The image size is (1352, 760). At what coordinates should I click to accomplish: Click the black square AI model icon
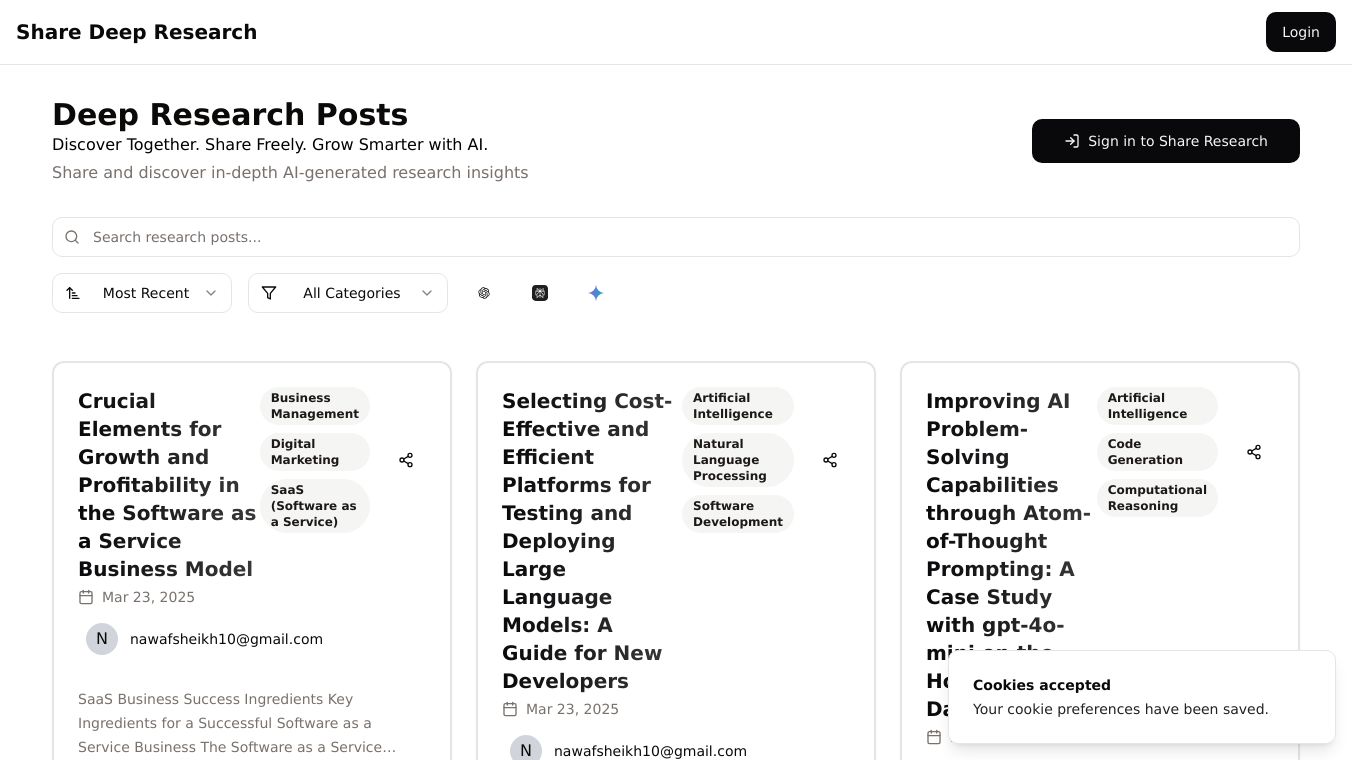[540, 293]
